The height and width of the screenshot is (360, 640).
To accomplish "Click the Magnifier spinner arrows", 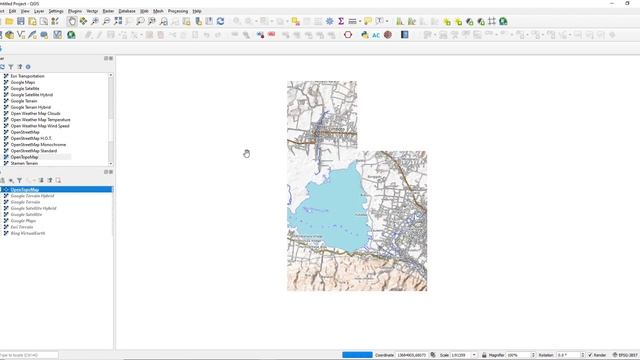I will [533, 355].
